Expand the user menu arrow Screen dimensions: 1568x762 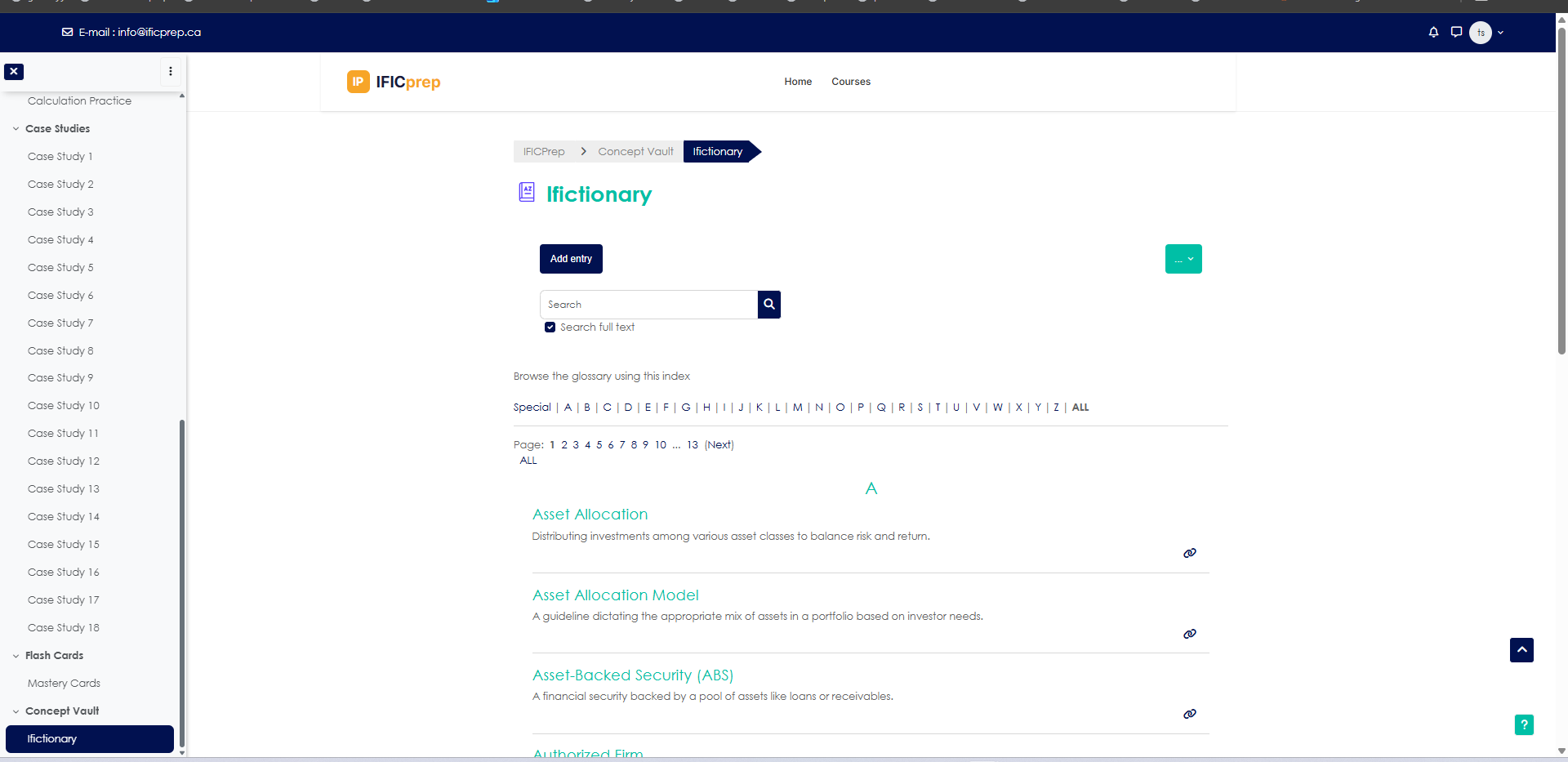click(x=1500, y=33)
